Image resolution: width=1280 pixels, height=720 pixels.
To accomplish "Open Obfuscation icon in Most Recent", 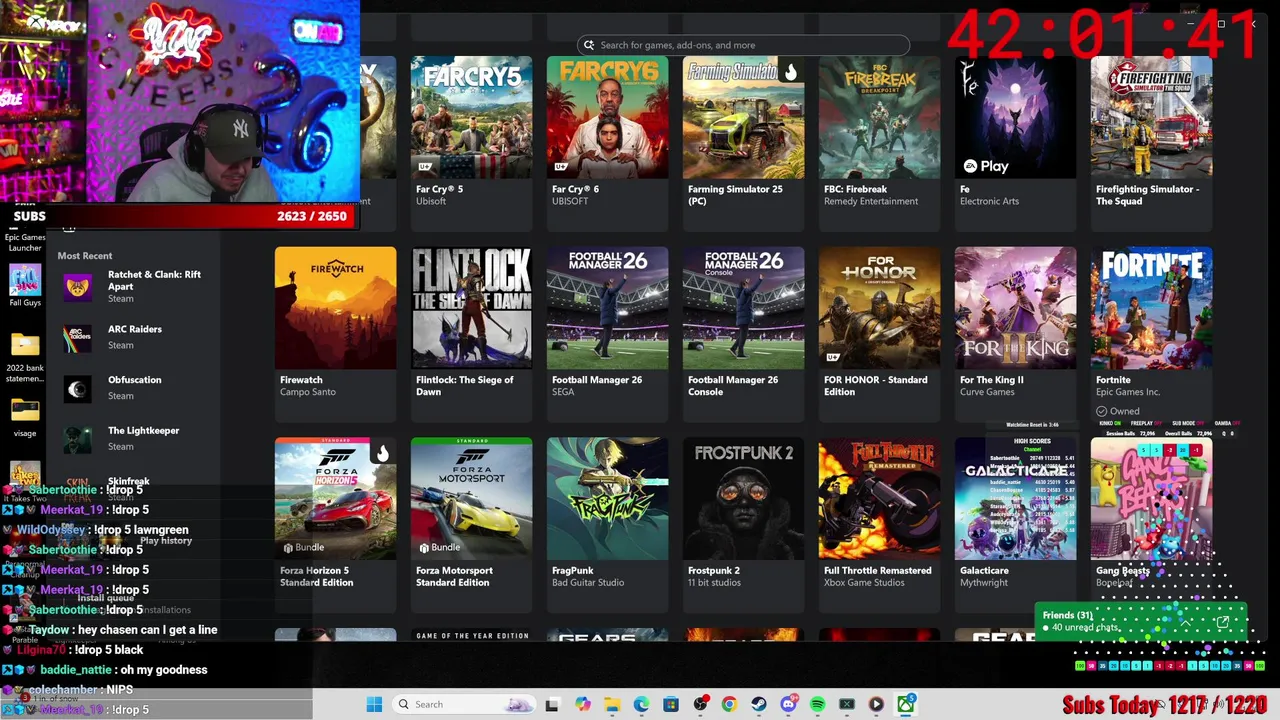I will (78, 389).
